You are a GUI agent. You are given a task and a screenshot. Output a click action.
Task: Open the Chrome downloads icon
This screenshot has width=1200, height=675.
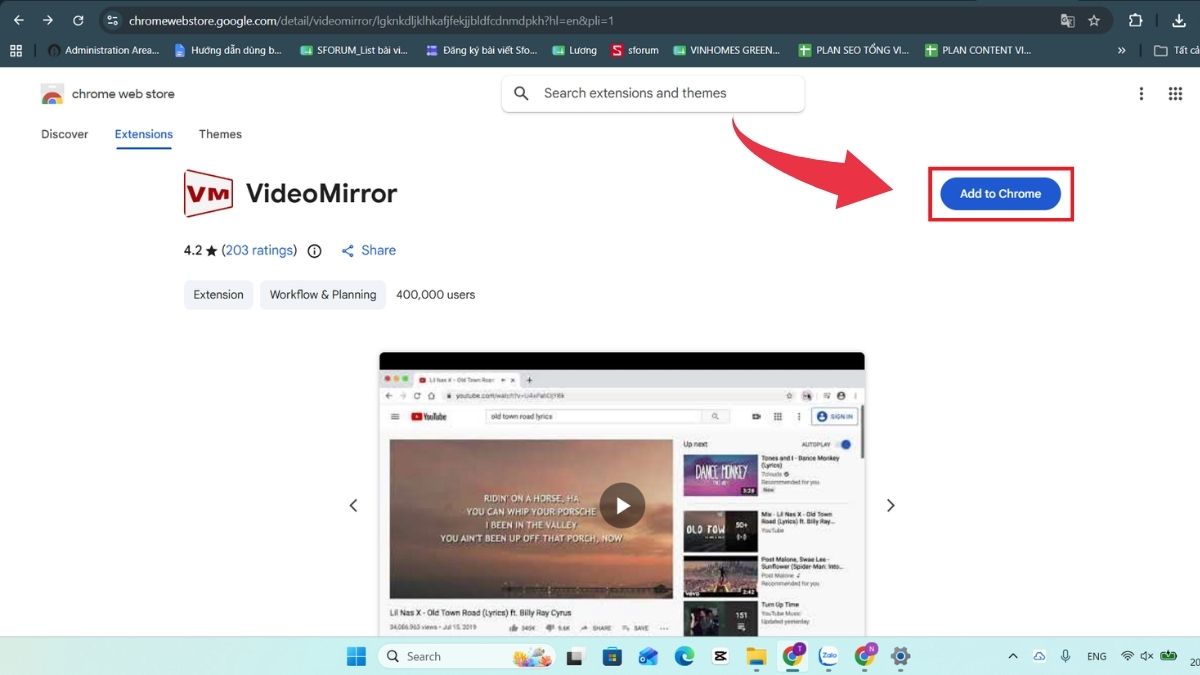tap(1178, 20)
